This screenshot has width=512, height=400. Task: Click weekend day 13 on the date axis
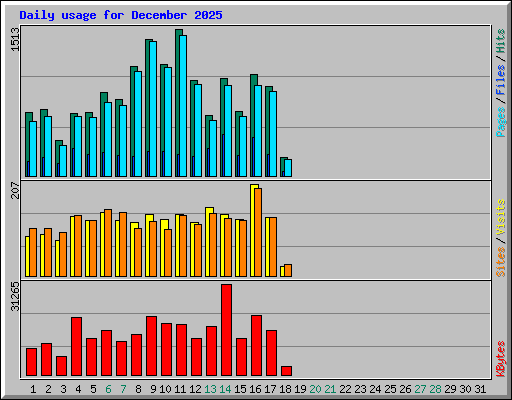click(x=210, y=389)
